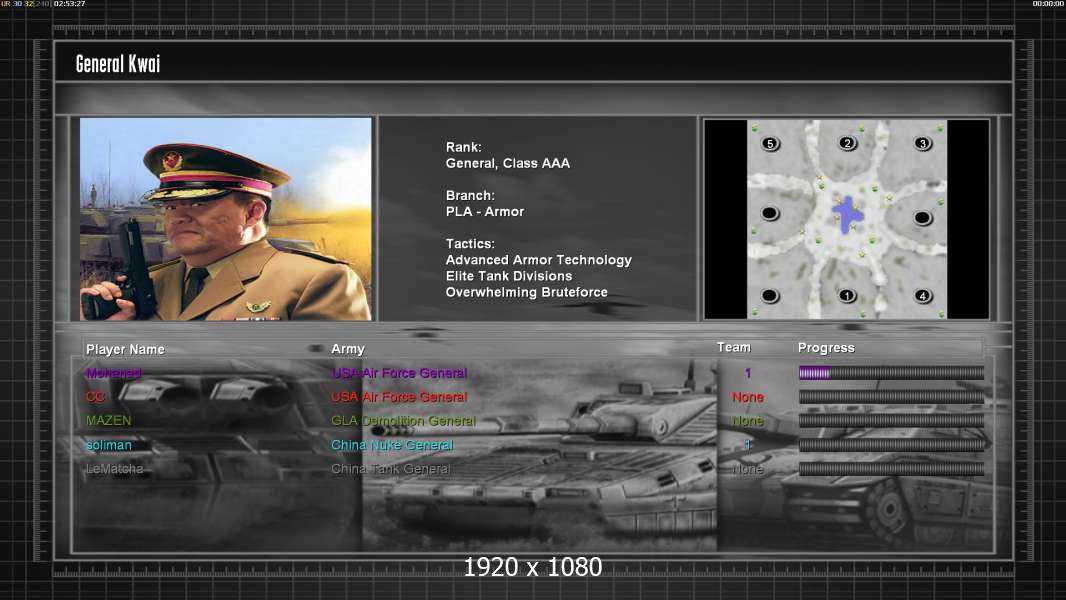Click the 'Progress' column header
The image size is (1066, 600).
point(826,348)
